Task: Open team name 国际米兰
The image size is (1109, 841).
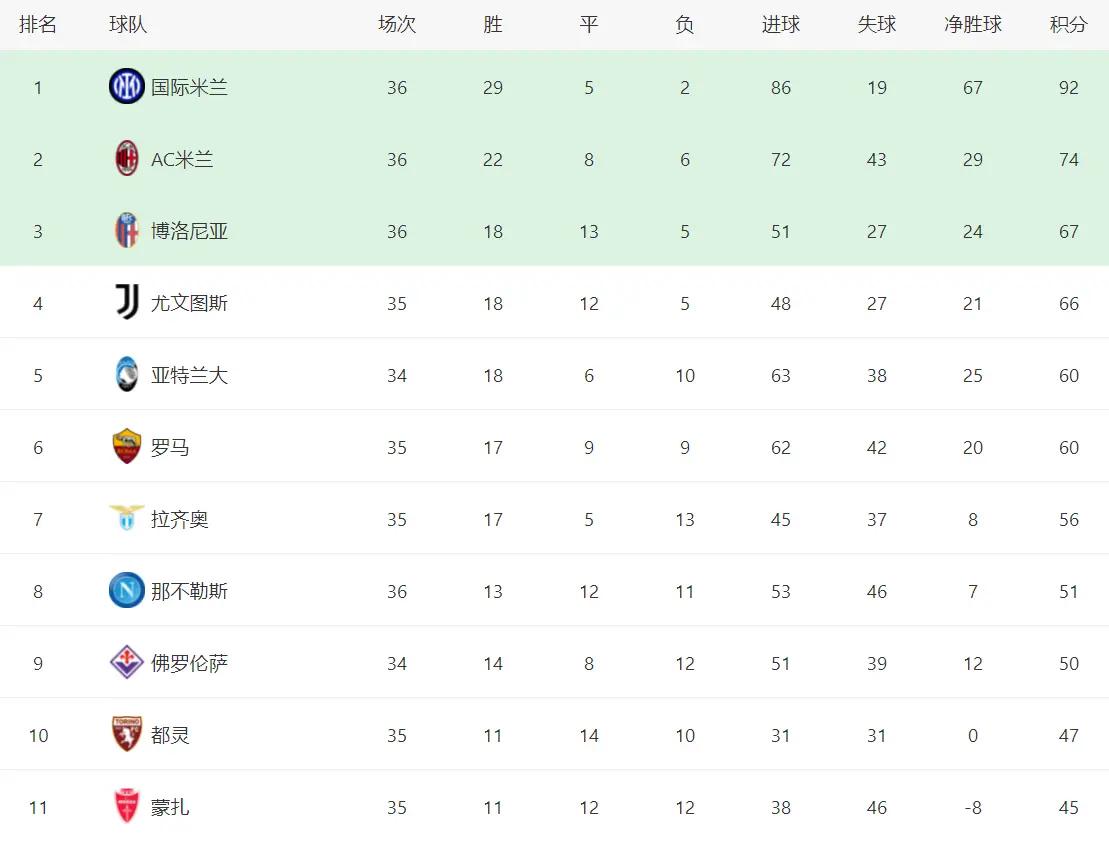Action: pos(189,88)
